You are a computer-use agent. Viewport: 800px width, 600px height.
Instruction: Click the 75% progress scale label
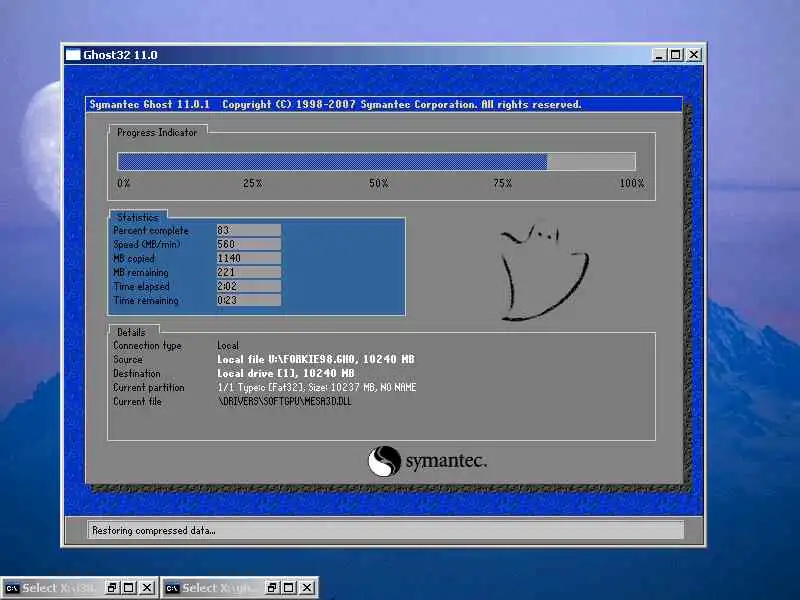(503, 183)
